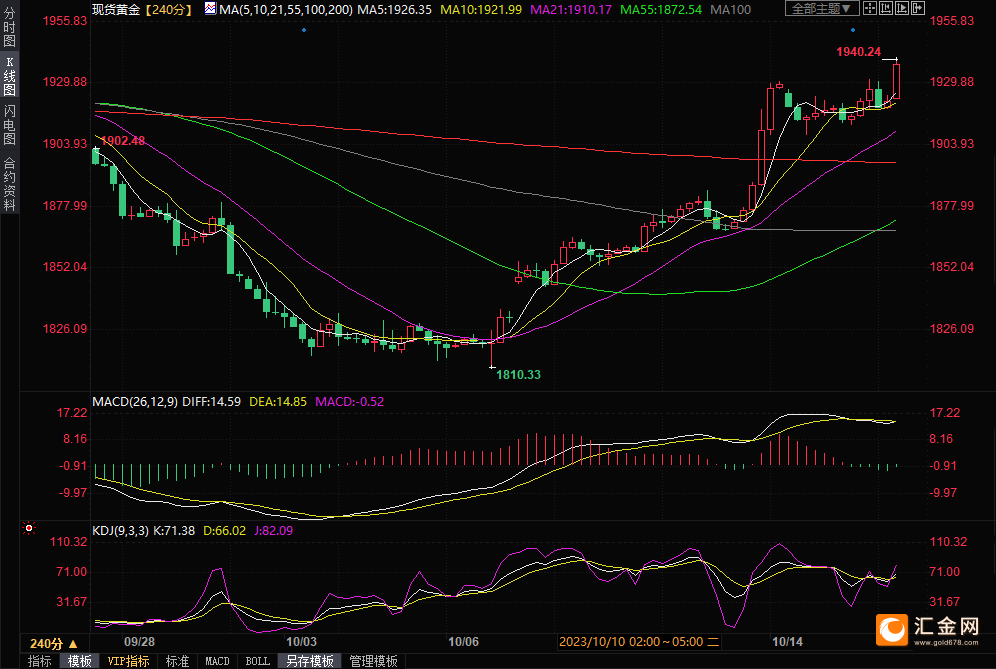Viewport: 996px width, 669px height.
Task: Click 另存模板 to save template
Action: (309, 661)
